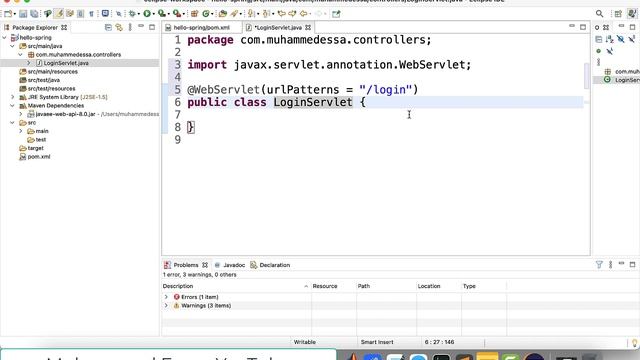Expand LoginServlet.java in Package Explorer

[x=29, y=63]
